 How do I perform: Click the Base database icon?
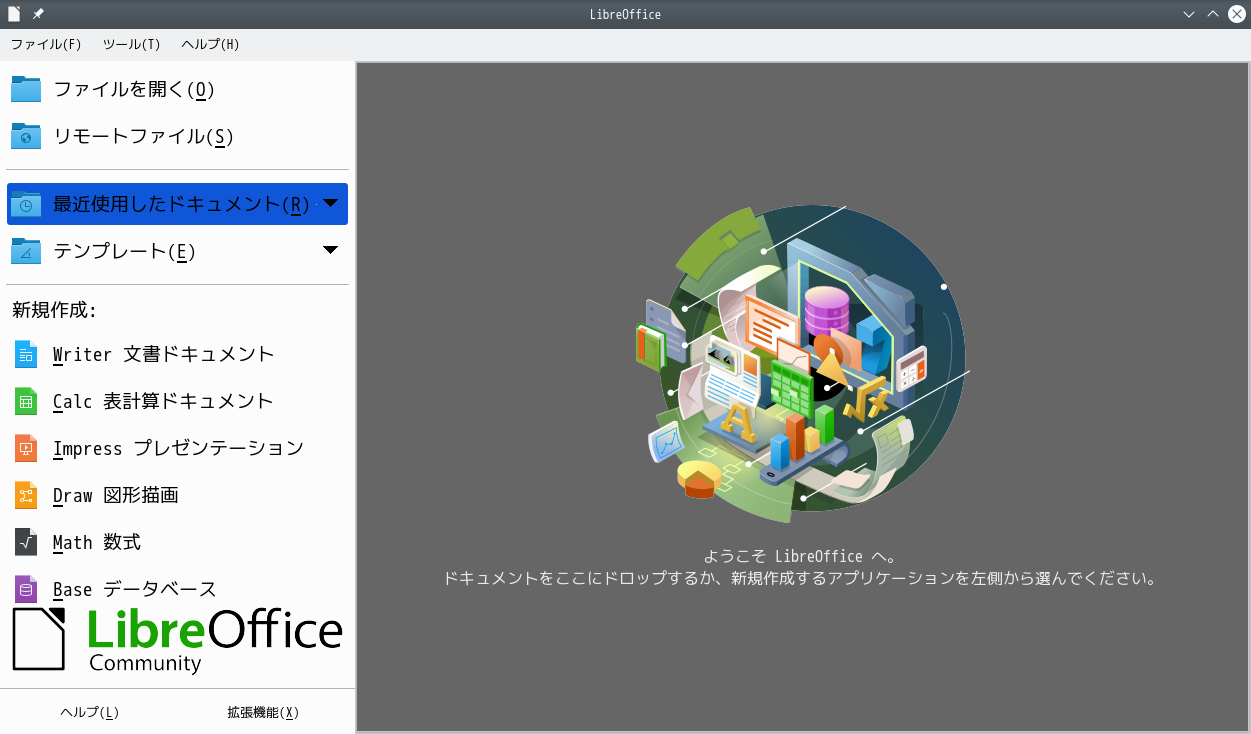(x=26, y=589)
